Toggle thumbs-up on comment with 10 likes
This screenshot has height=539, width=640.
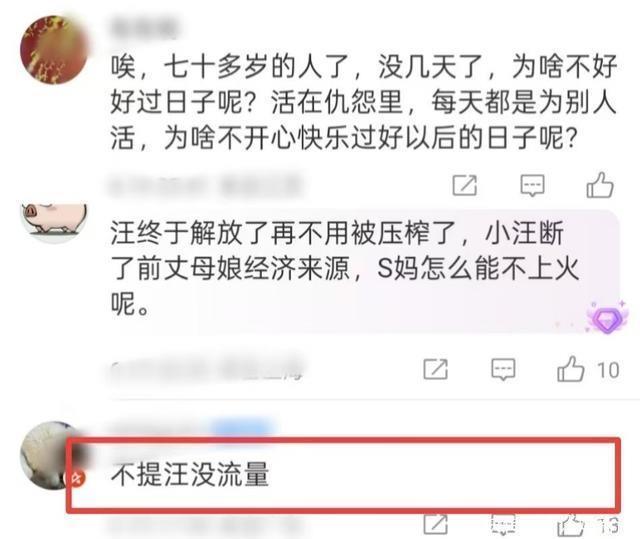(x=571, y=369)
